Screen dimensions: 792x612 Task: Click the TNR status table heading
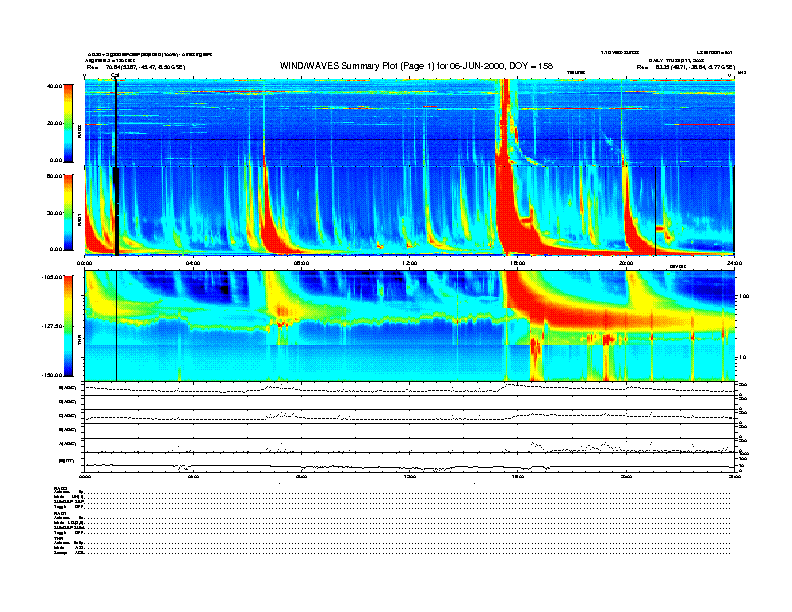pos(58,539)
